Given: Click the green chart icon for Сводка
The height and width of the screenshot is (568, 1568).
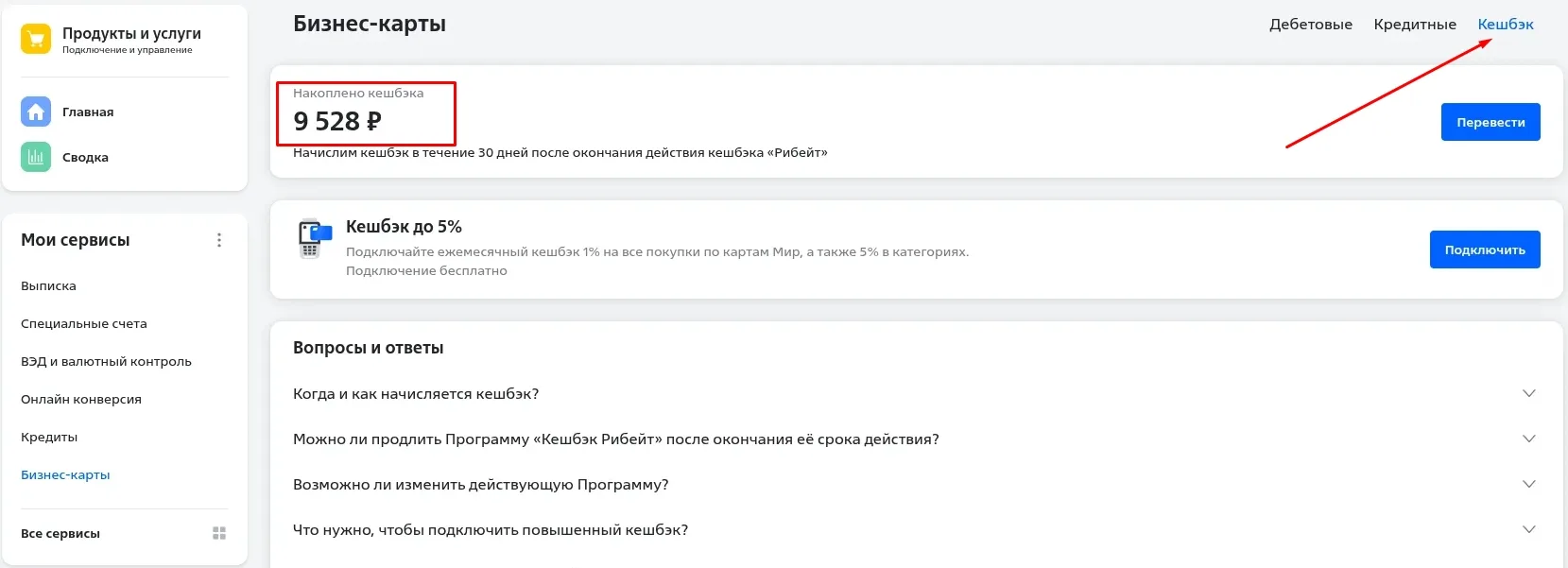Looking at the screenshot, I should (36, 157).
